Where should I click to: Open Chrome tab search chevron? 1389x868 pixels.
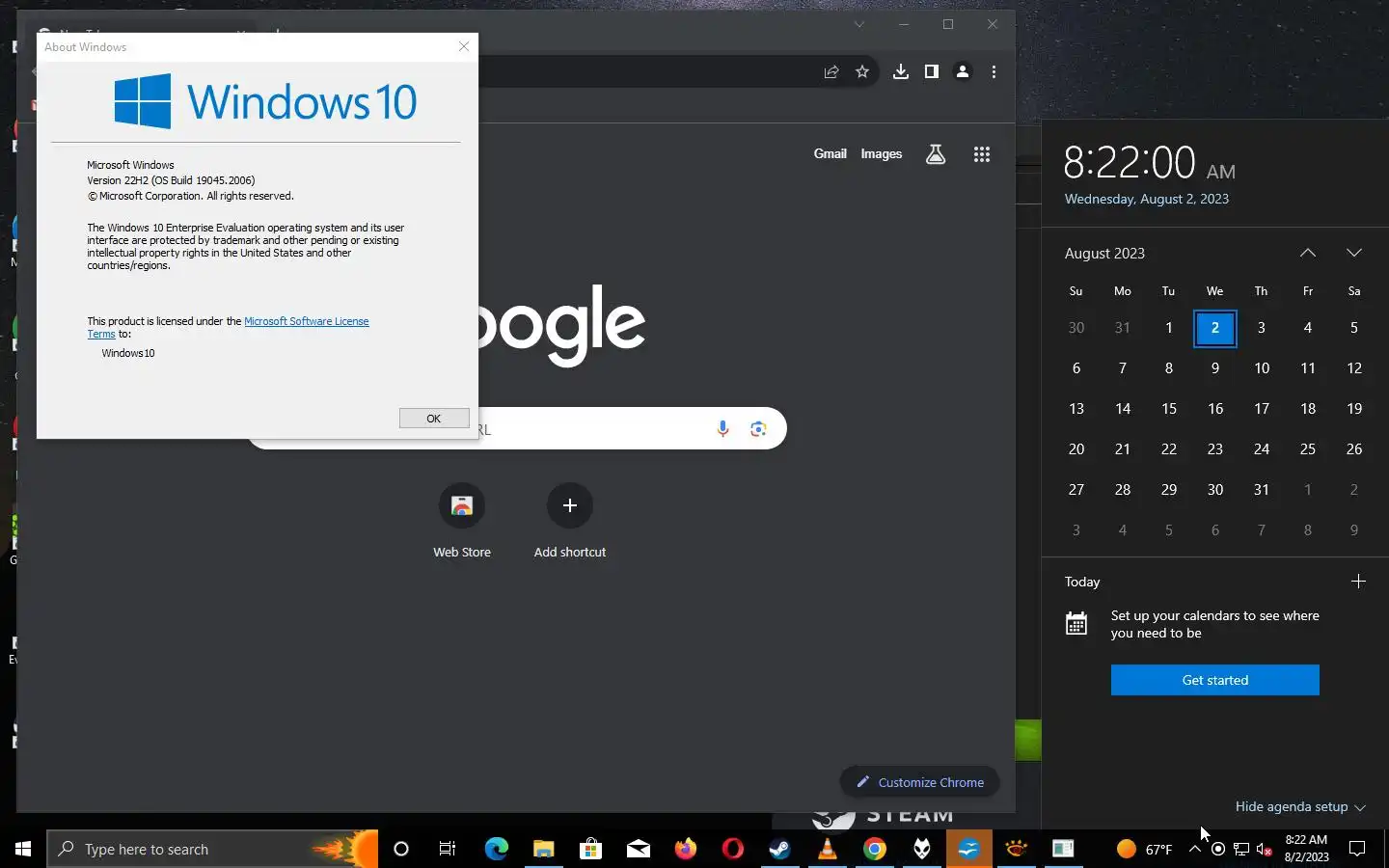click(x=858, y=25)
